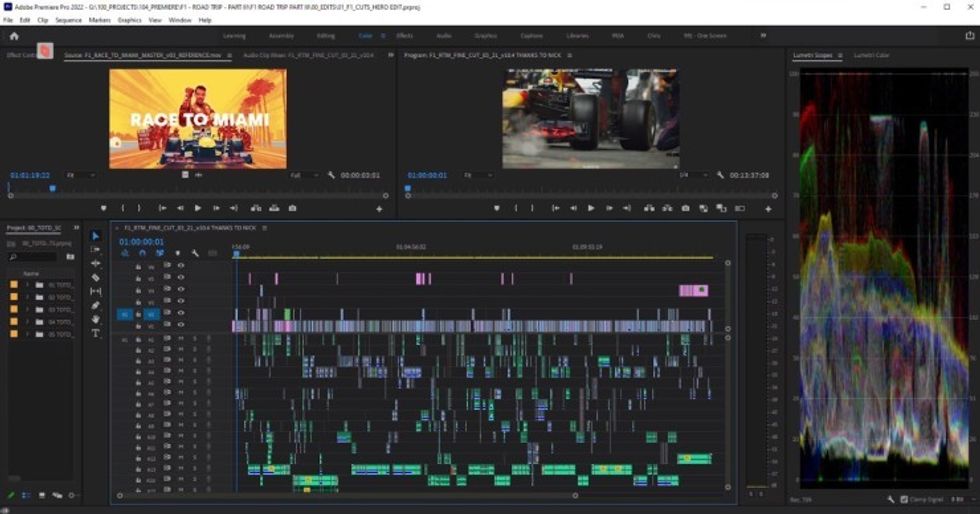This screenshot has width=980, height=514.
Task: Expand the 01 TOTO bin
Action: point(27,285)
